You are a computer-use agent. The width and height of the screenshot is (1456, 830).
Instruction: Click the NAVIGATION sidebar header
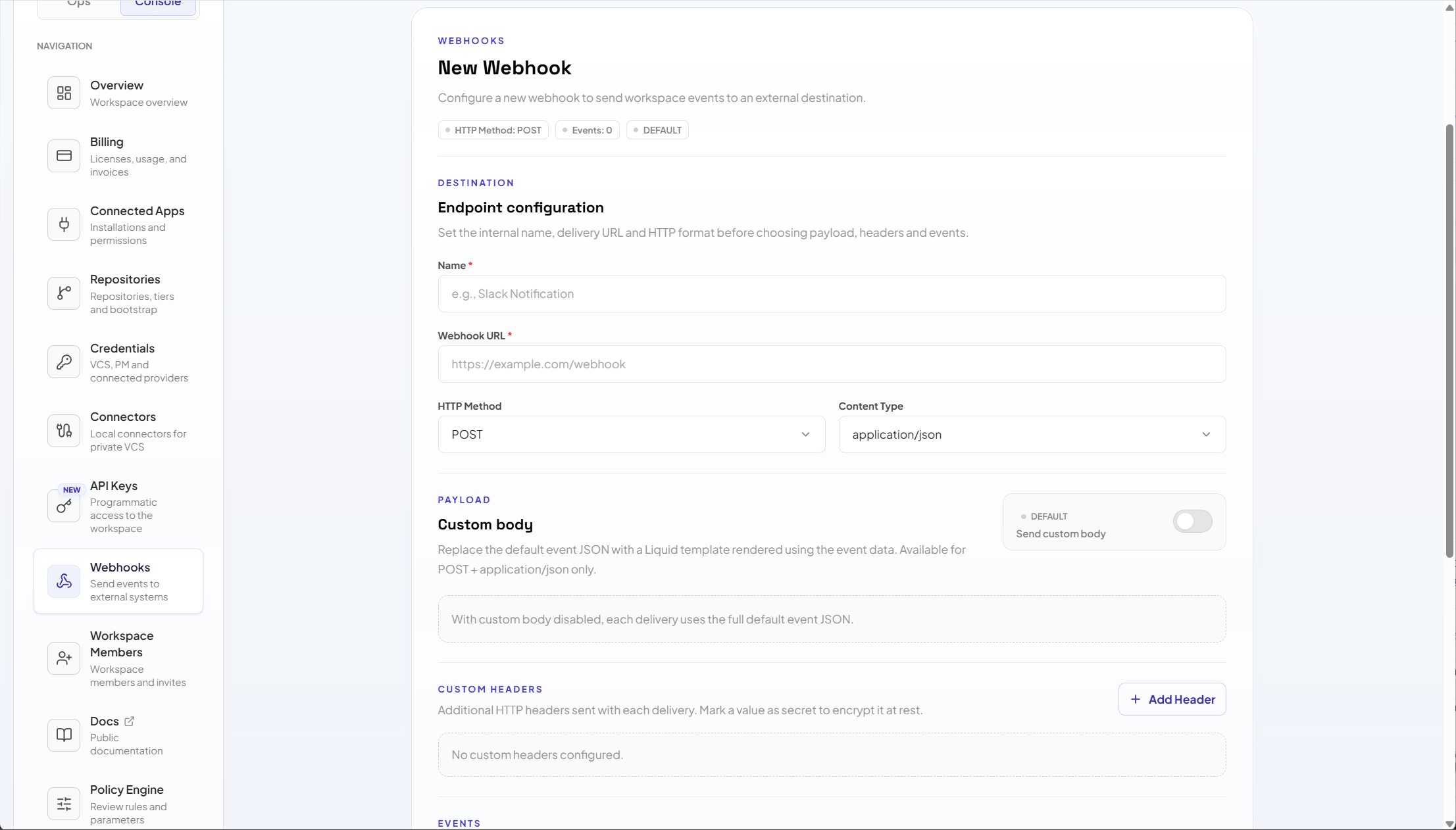pyautogui.click(x=64, y=46)
